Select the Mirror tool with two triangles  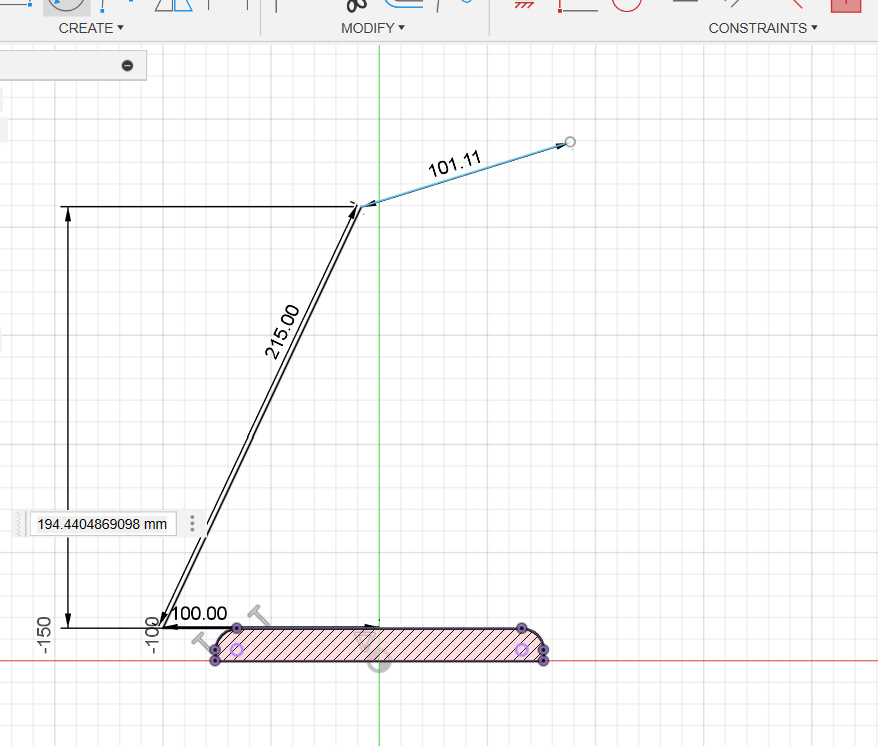pos(174,4)
